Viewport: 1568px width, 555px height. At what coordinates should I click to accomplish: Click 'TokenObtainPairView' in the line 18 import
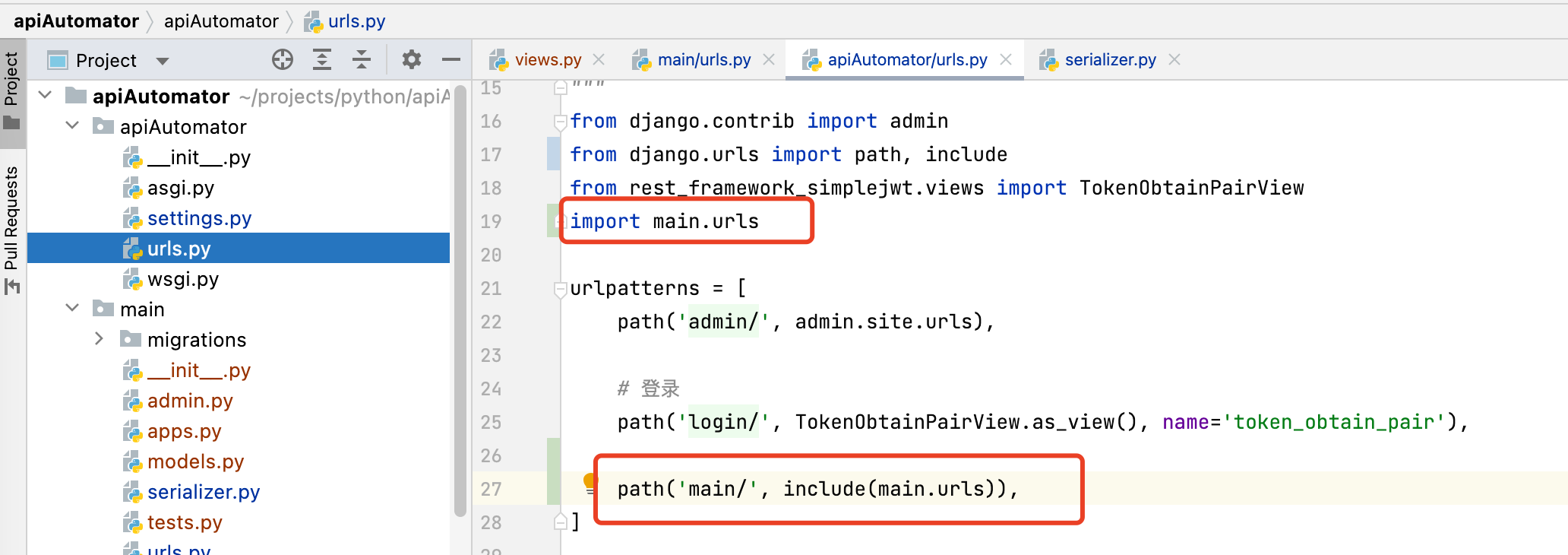(x=1191, y=188)
